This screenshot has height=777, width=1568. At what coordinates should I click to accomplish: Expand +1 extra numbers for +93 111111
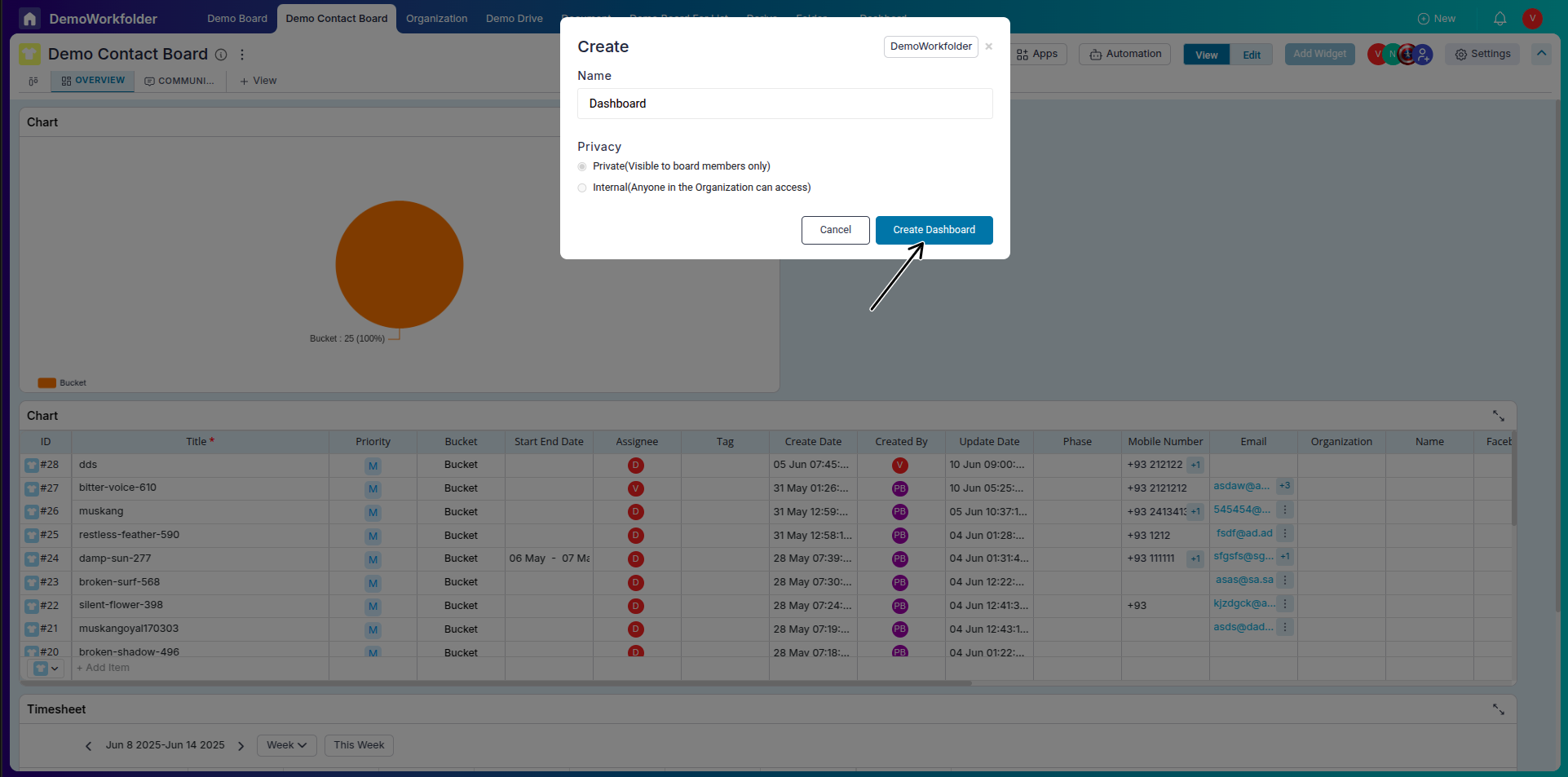click(1195, 558)
